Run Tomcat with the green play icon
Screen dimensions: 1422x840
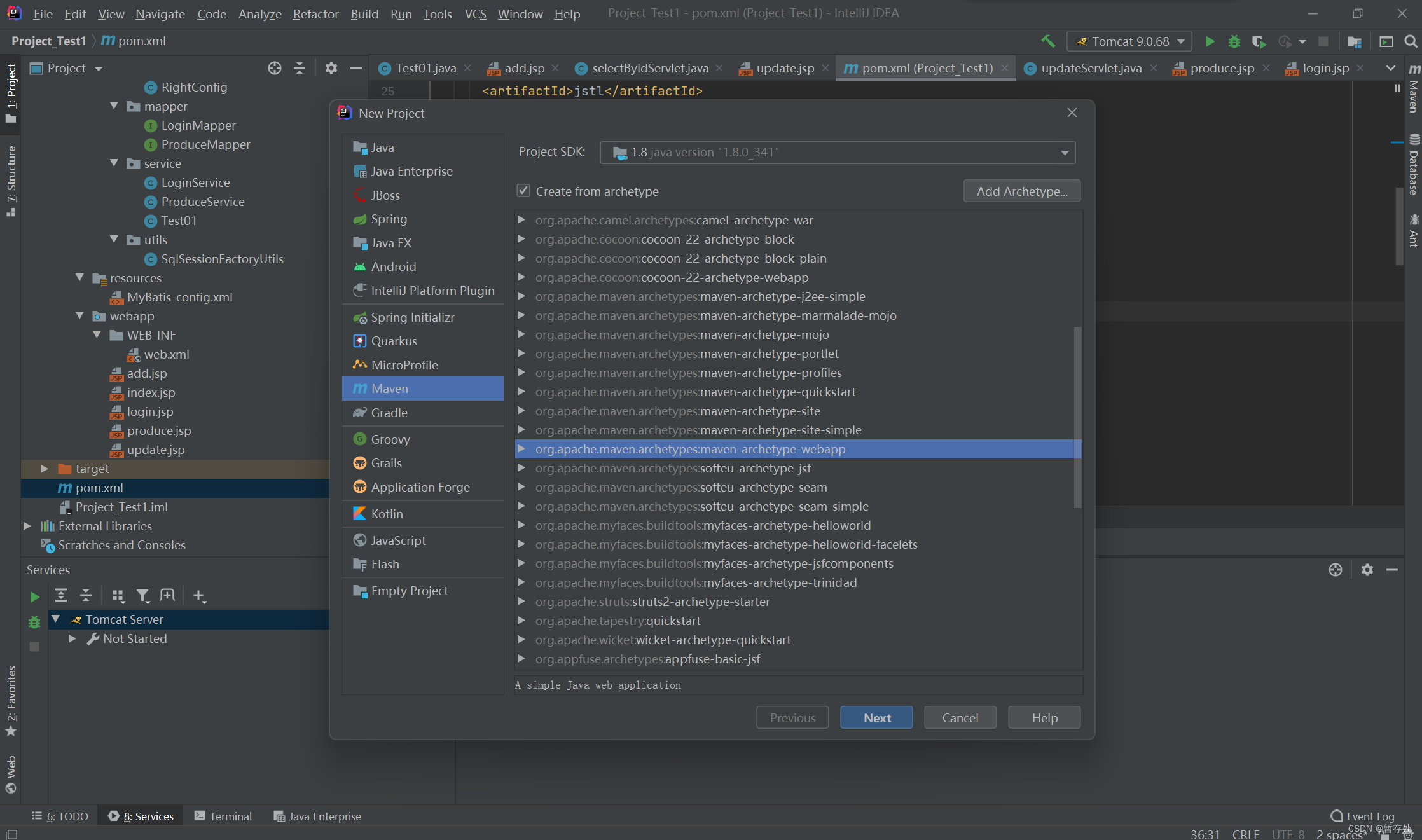(x=1210, y=41)
